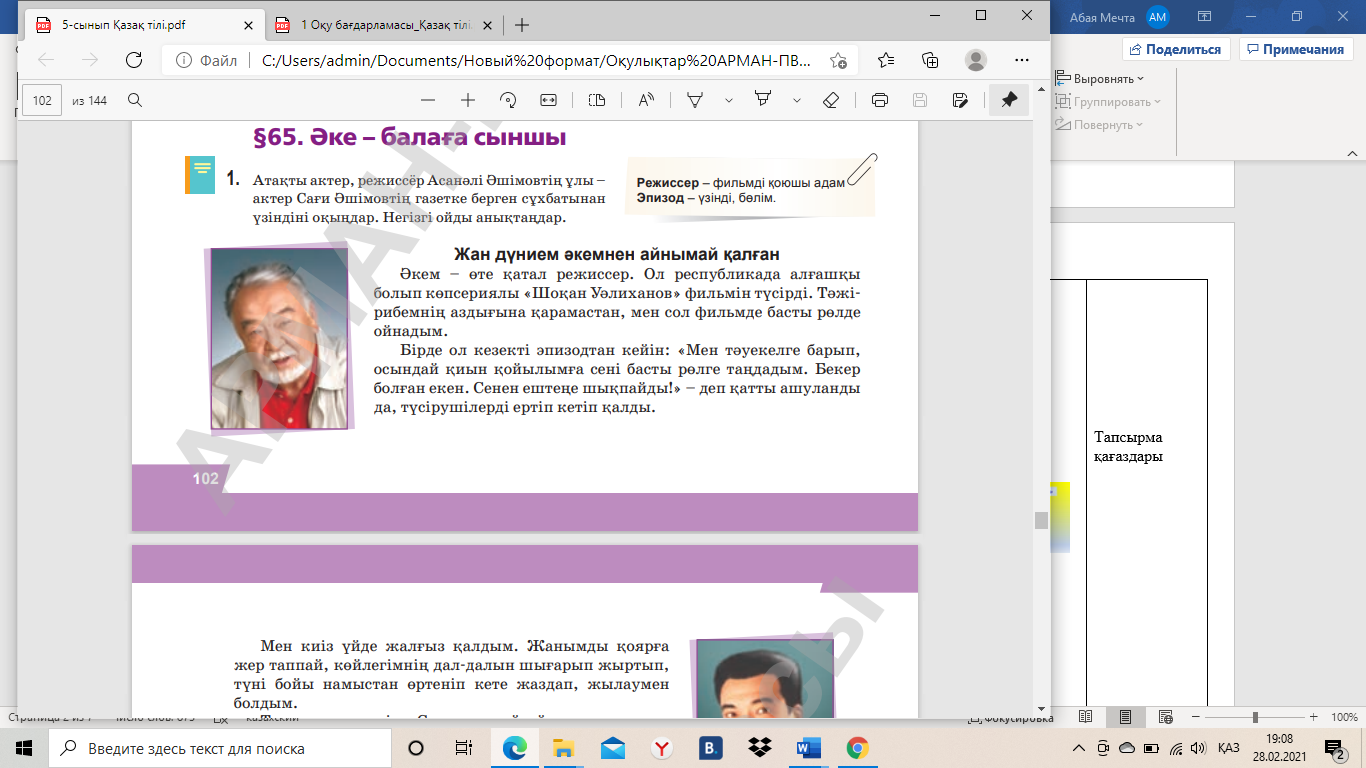The height and width of the screenshot is (768, 1366).
Task: Zoom out the PDF with minus icon
Action: 428,100
